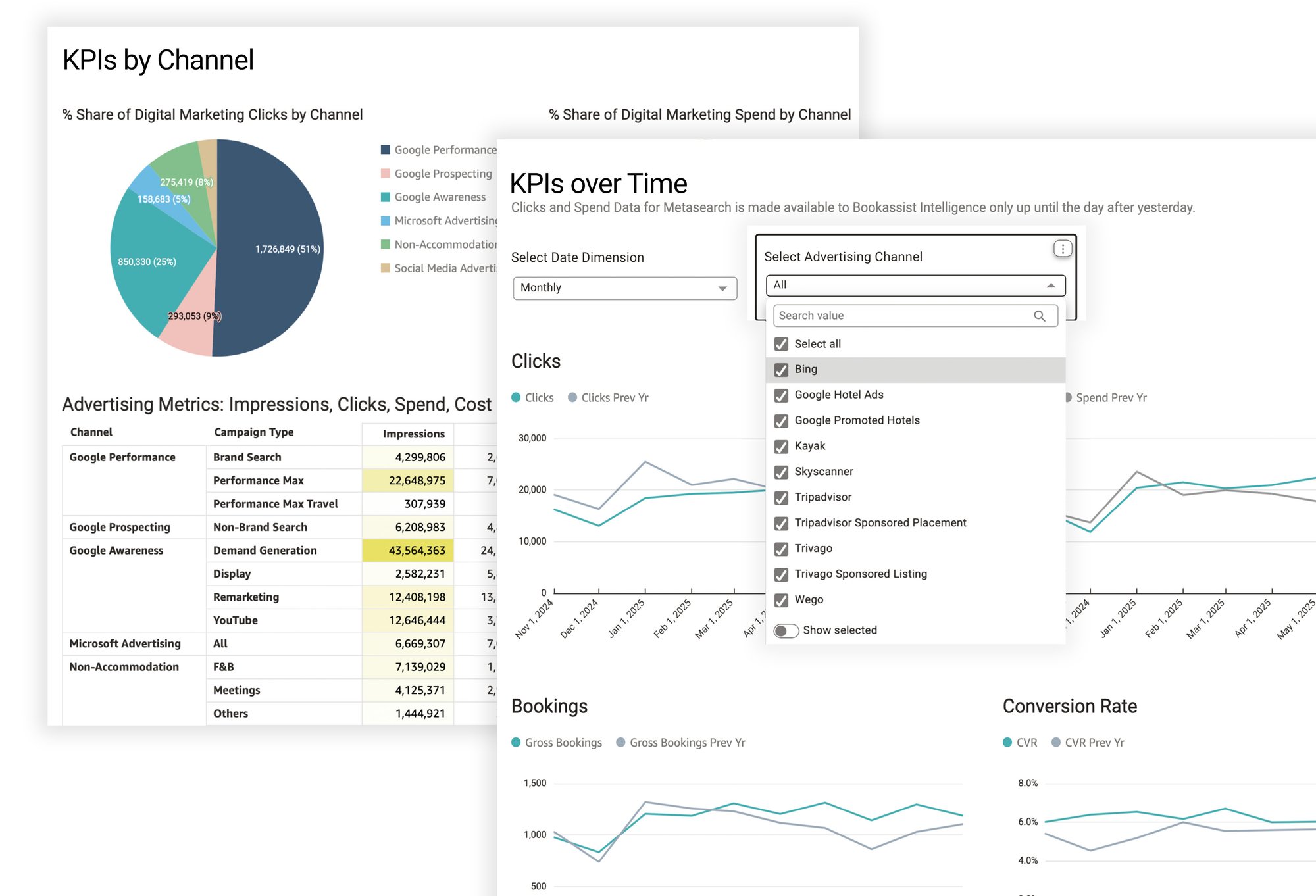Image resolution: width=1316 pixels, height=896 pixels.
Task: Click the three-dot options icon on channel filter
Action: [1062, 249]
